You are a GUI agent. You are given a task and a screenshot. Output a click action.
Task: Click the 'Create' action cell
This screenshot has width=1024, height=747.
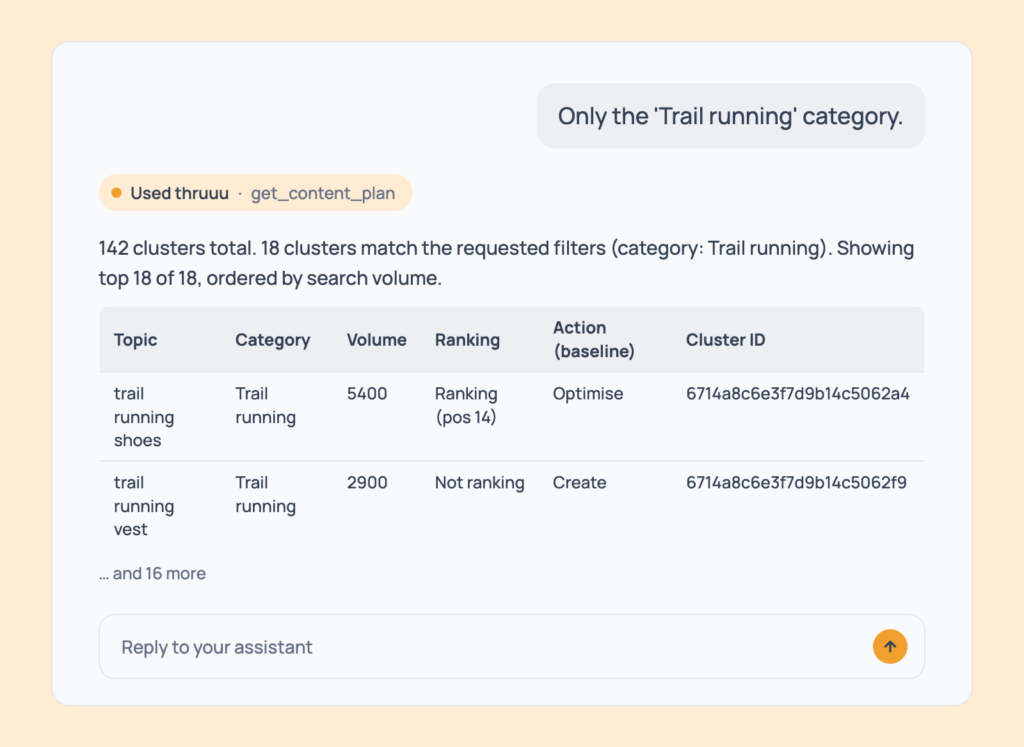579,483
